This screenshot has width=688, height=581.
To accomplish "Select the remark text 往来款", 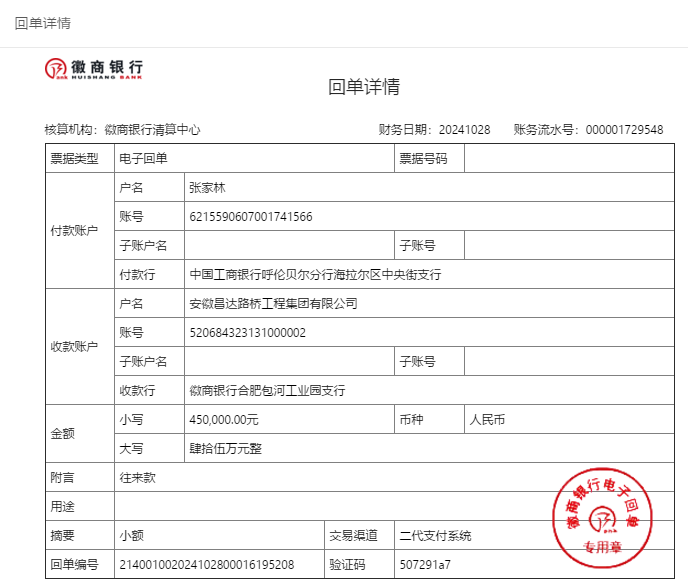I will pyautogui.click(x=137, y=478).
